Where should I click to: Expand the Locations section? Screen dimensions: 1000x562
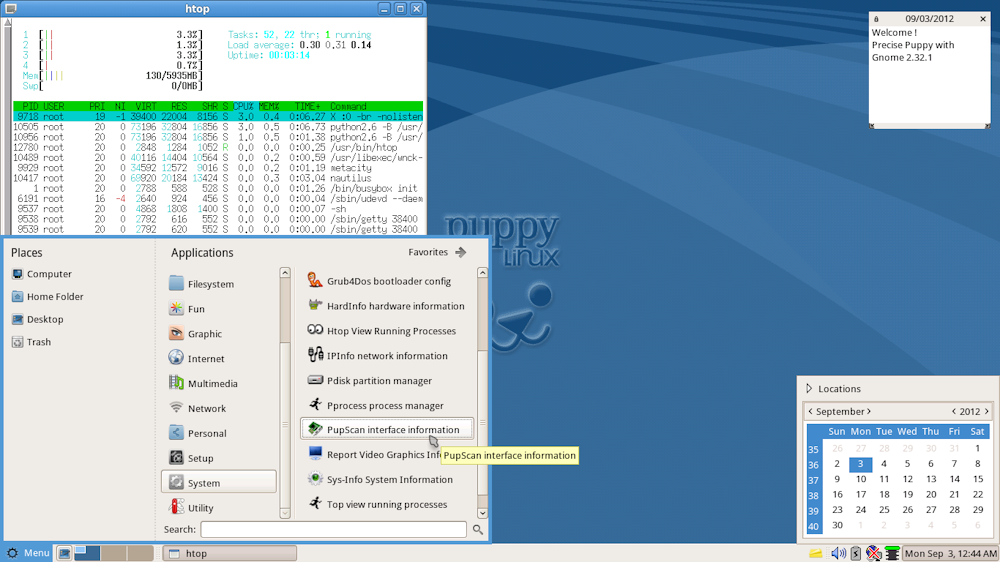[834, 388]
